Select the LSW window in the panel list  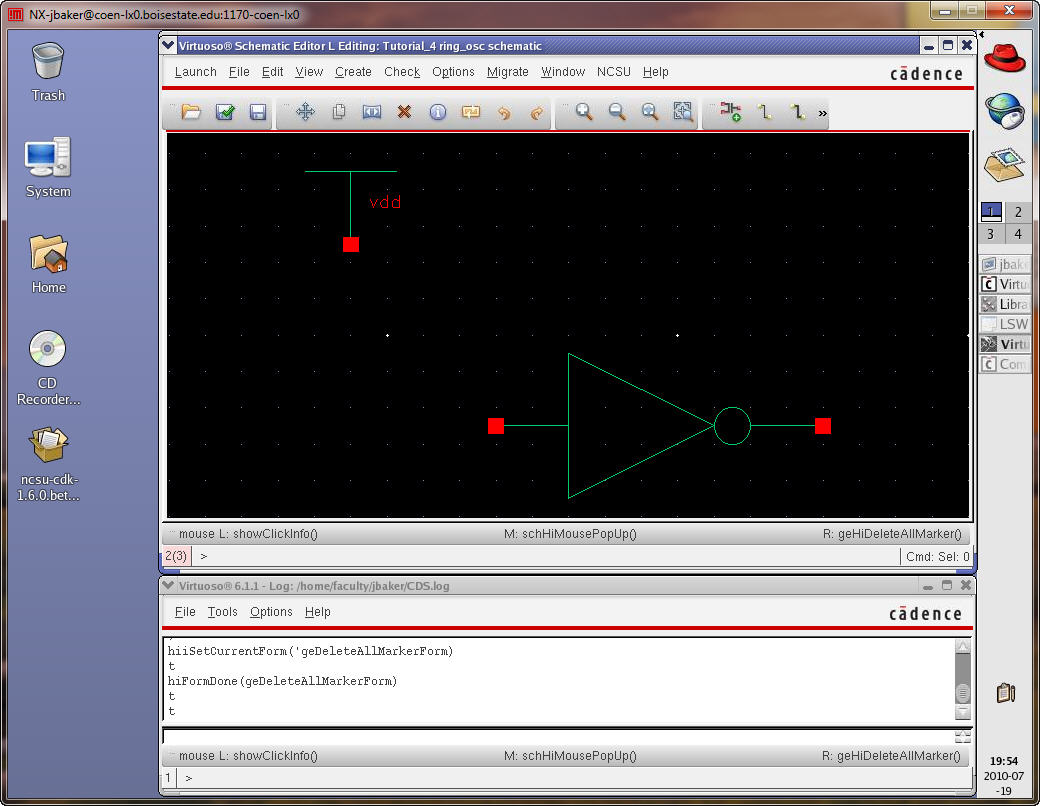pyautogui.click(x=1005, y=324)
